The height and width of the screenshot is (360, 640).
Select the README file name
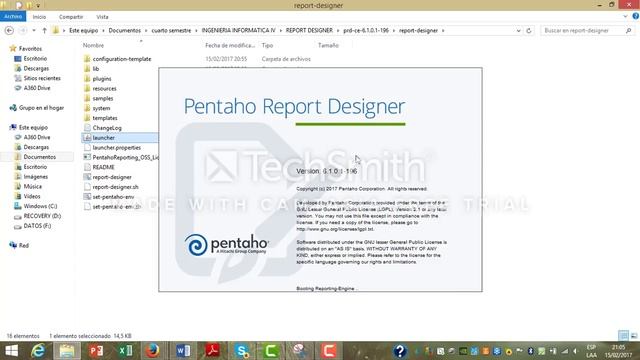click(103, 167)
